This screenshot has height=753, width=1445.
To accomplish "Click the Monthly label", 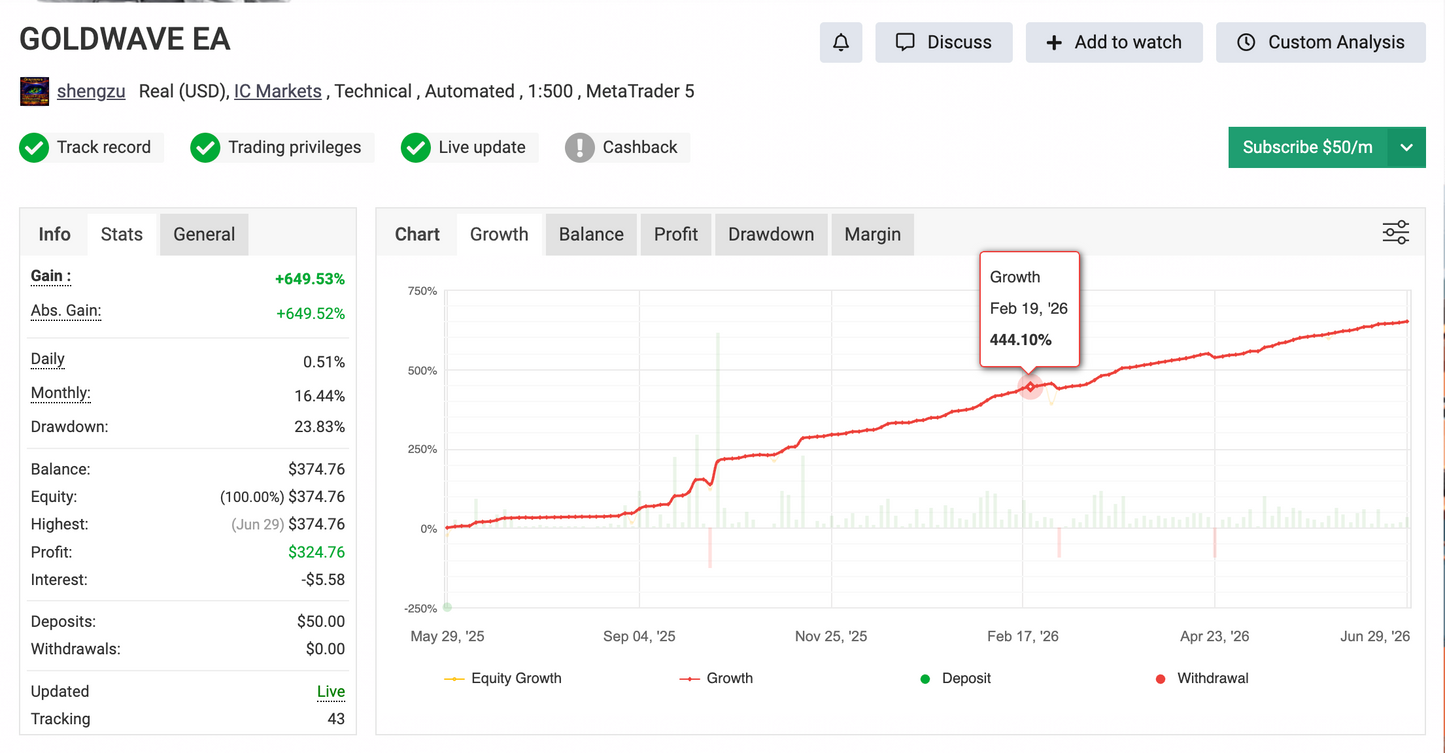I will [61, 392].
